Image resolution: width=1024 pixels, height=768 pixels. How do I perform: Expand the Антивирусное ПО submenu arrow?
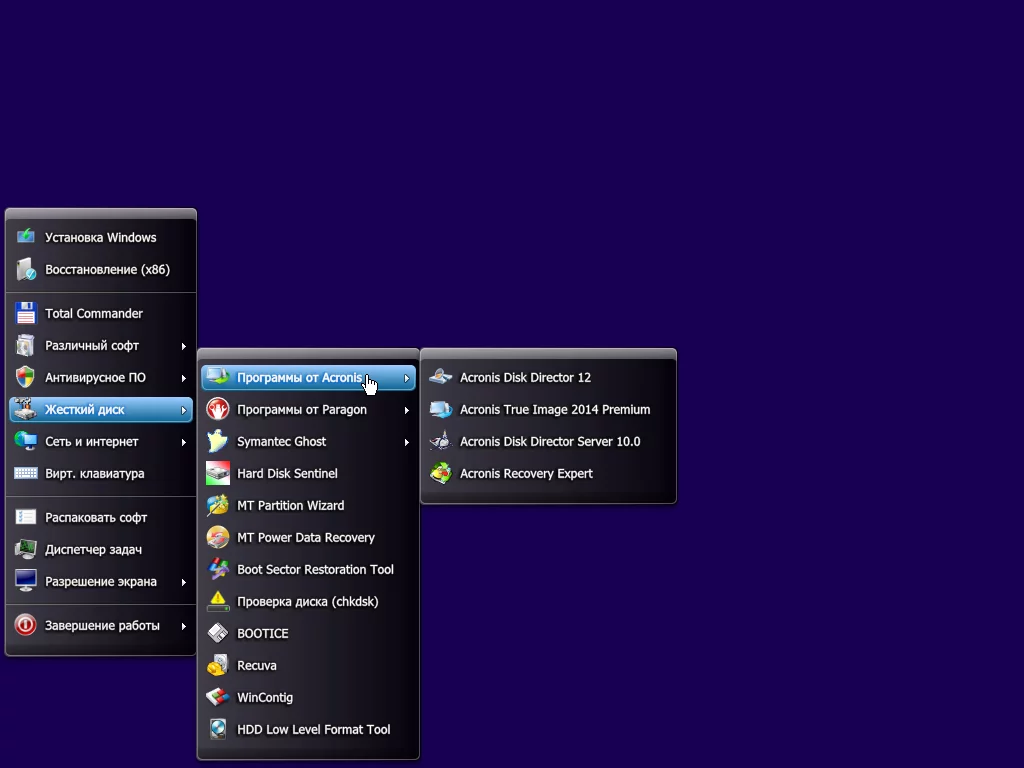point(184,378)
